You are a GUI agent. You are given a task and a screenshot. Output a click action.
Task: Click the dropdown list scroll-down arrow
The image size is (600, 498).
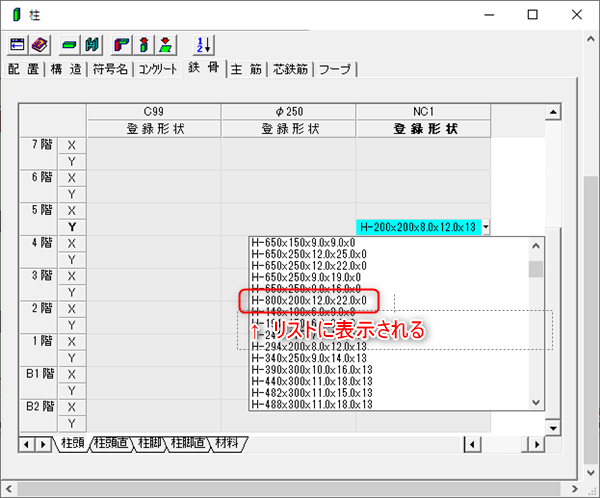pyautogui.click(x=537, y=401)
